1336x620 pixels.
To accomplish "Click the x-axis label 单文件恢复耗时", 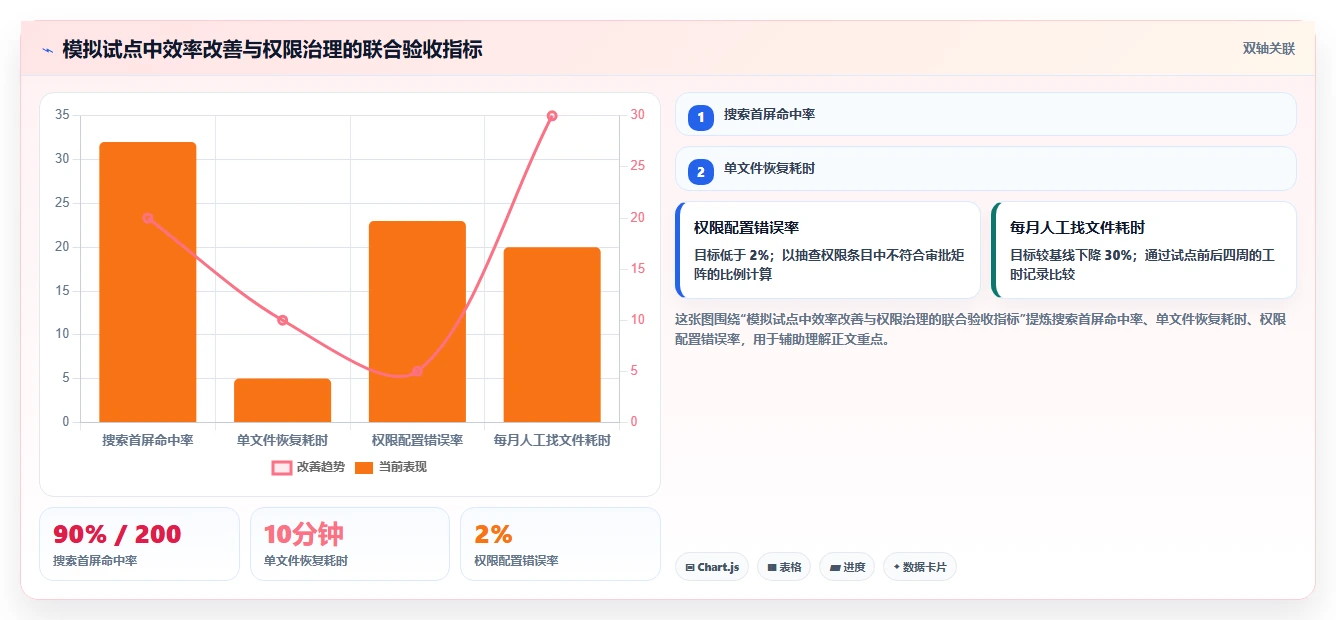I will tap(283, 440).
